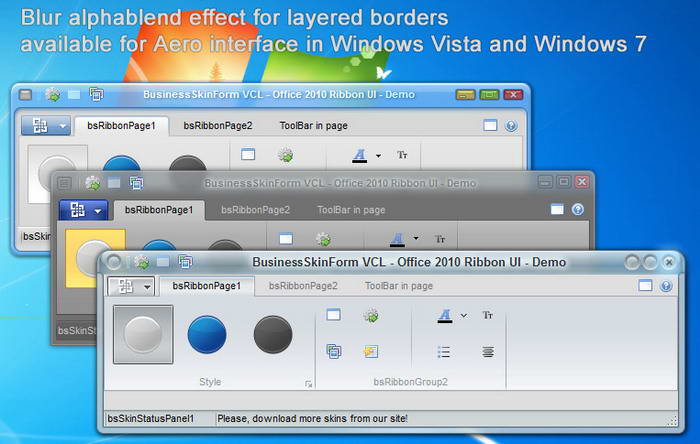
Task: Click the folder favorite icon in front ribbon
Action: coord(371,352)
